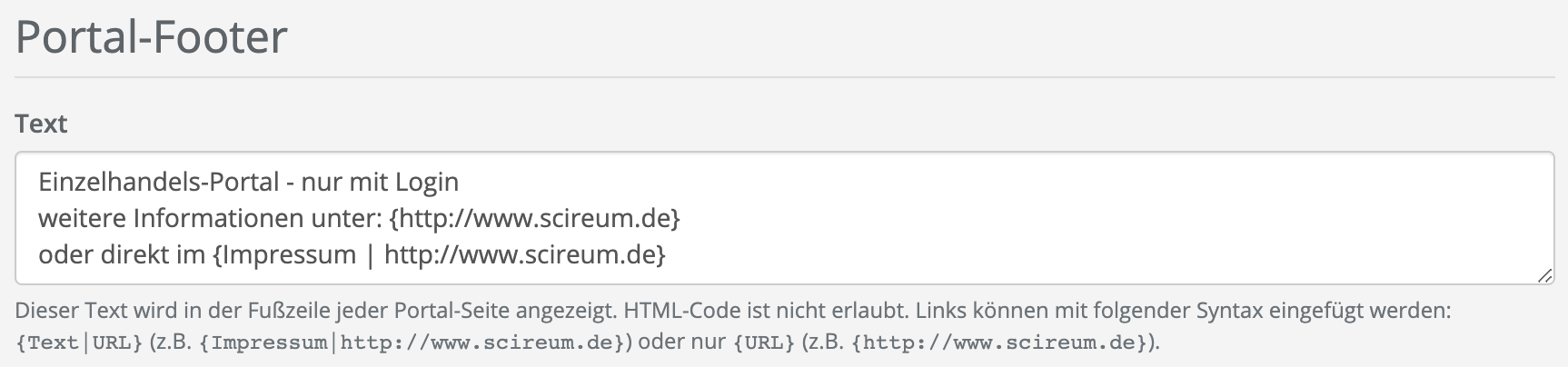The width and height of the screenshot is (1568, 367).
Task: Grab the text area resize handle
Action: (1544, 276)
